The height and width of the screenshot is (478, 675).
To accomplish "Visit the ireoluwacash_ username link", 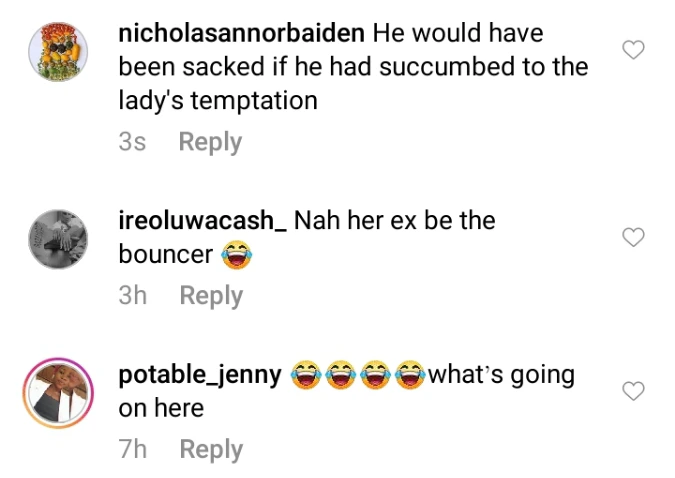I will pyautogui.click(x=202, y=220).
